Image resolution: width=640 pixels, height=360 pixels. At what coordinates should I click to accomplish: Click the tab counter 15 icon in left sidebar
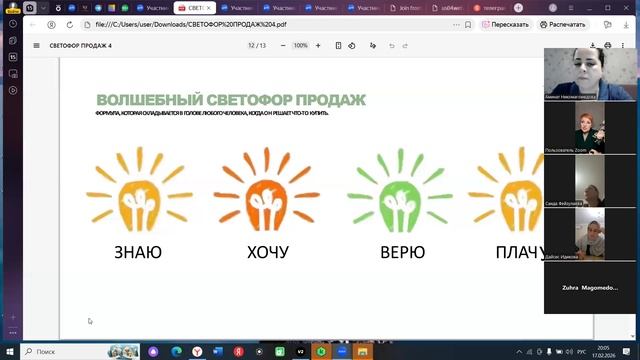[x=13, y=57]
